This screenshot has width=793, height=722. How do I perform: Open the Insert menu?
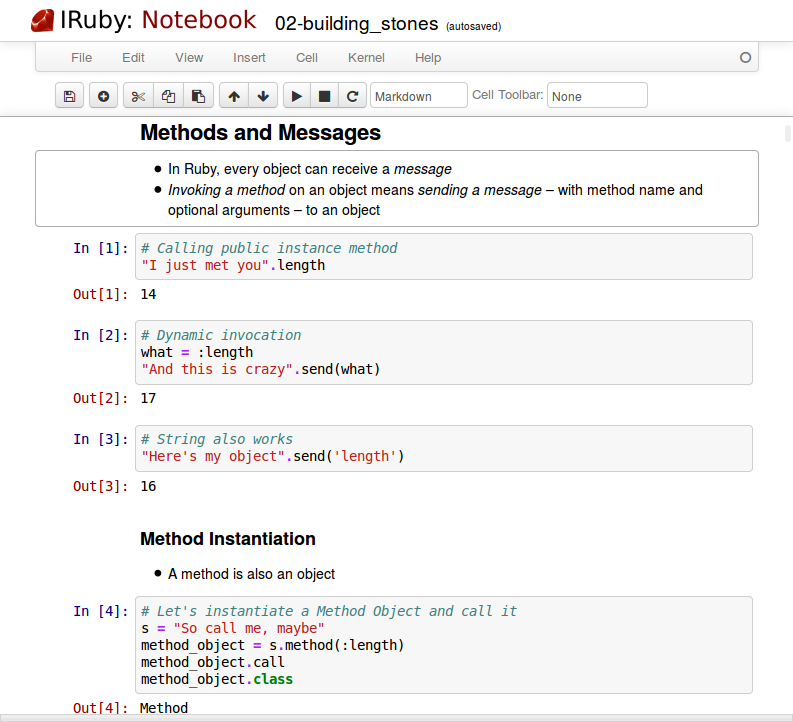pyautogui.click(x=249, y=58)
